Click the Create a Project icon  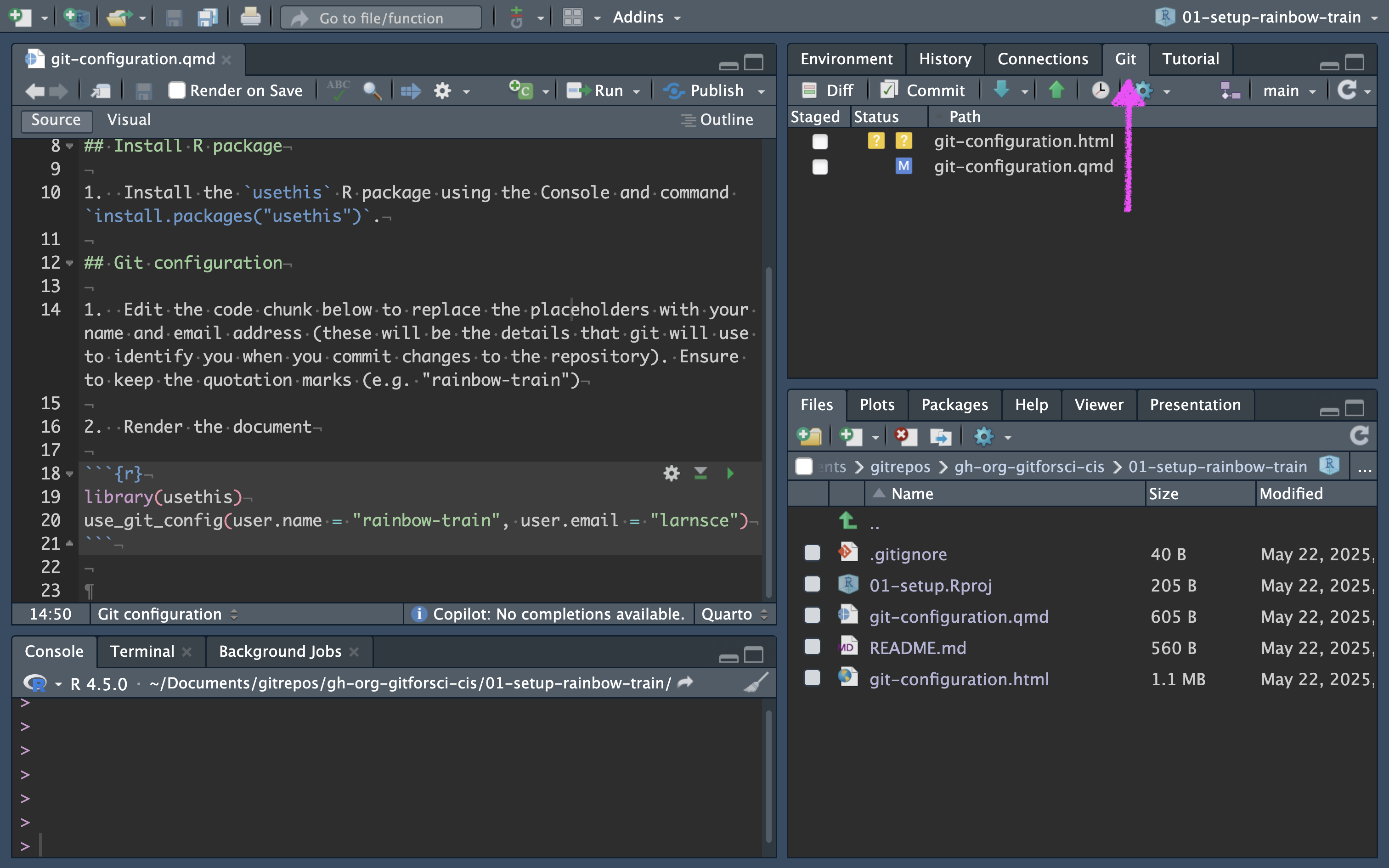click(x=76, y=17)
